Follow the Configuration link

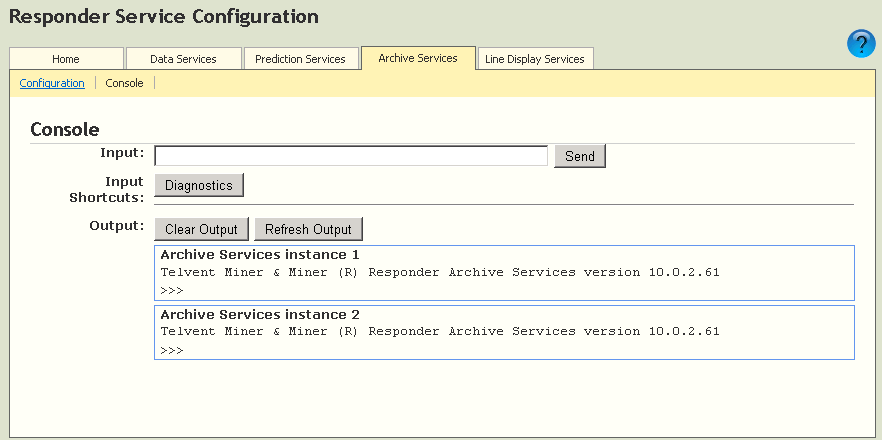point(52,83)
